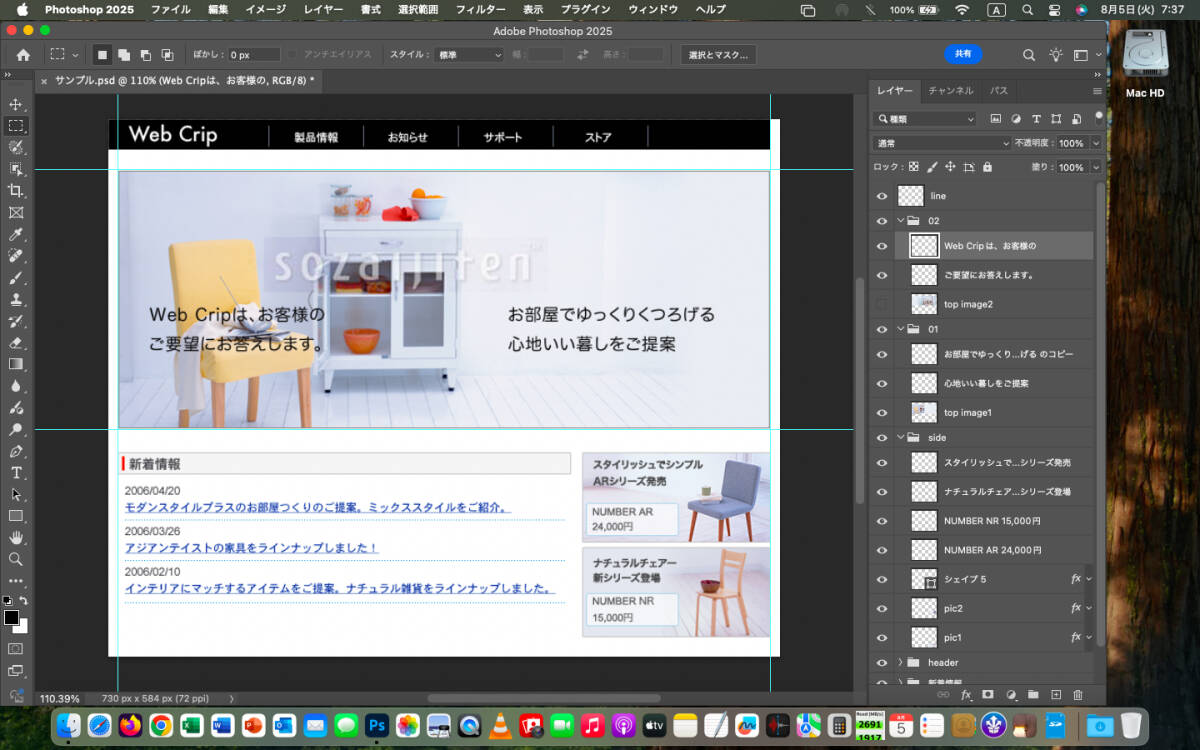Click the black foreground color swatch

11,618
